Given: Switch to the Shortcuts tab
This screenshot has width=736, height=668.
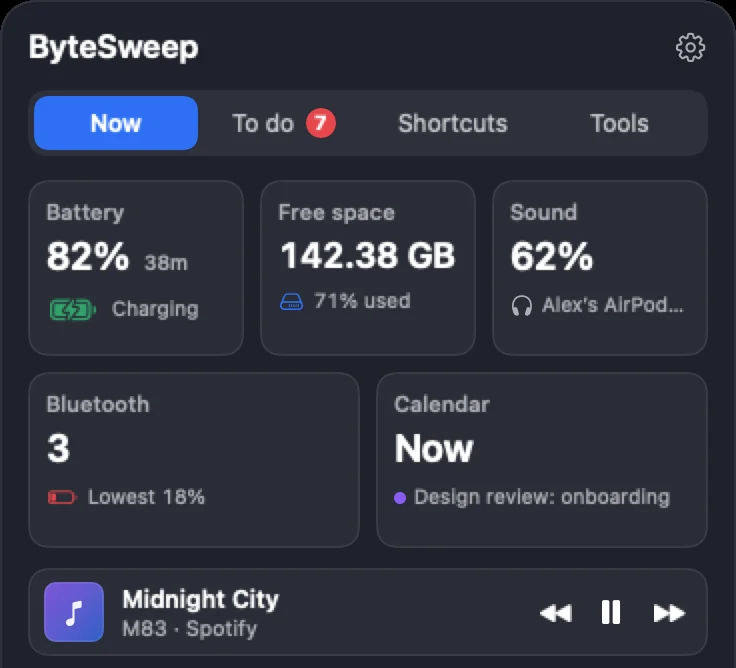Looking at the screenshot, I should click(x=452, y=123).
